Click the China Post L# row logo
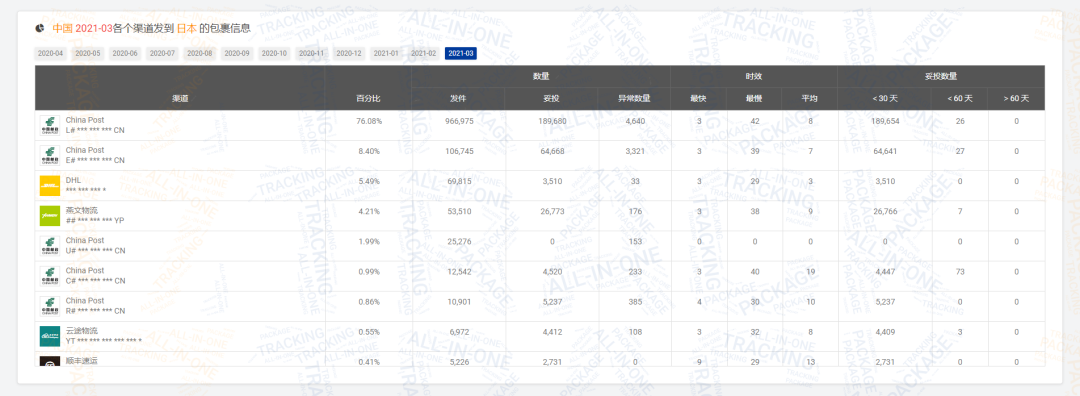This screenshot has height=396, width=1080. pos(50,125)
